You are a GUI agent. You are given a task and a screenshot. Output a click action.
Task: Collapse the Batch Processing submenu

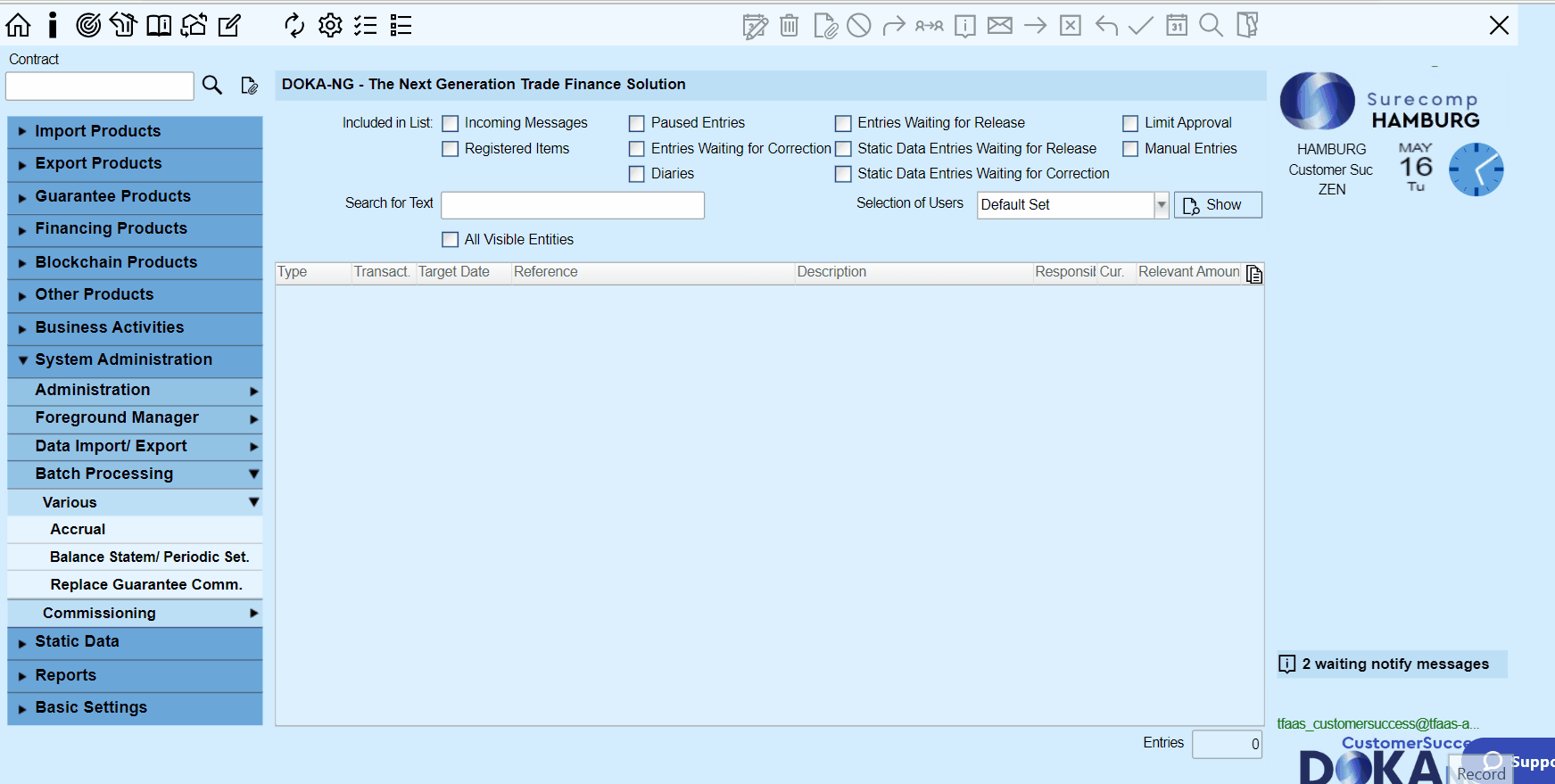pos(135,474)
